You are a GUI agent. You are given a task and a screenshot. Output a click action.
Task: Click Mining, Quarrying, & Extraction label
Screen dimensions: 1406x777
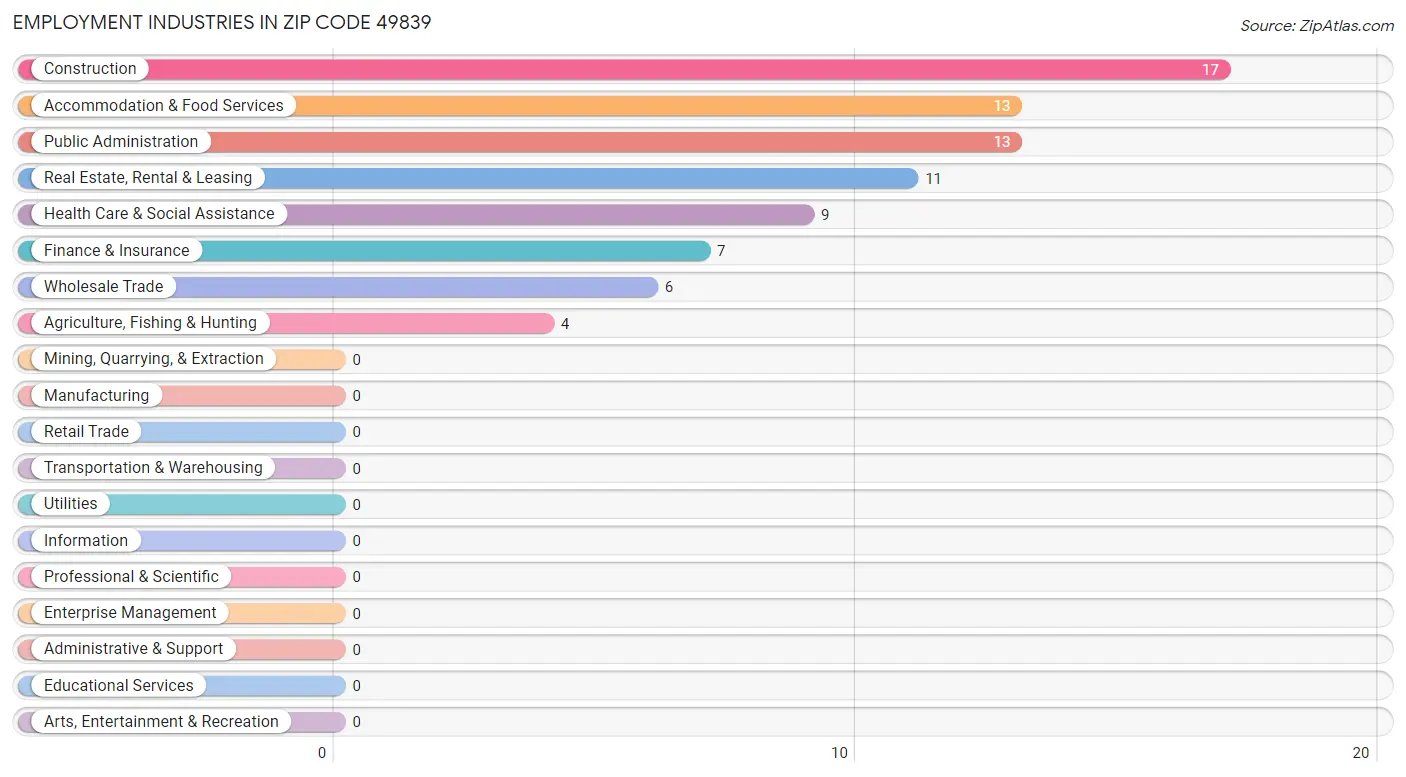point(154,359)
